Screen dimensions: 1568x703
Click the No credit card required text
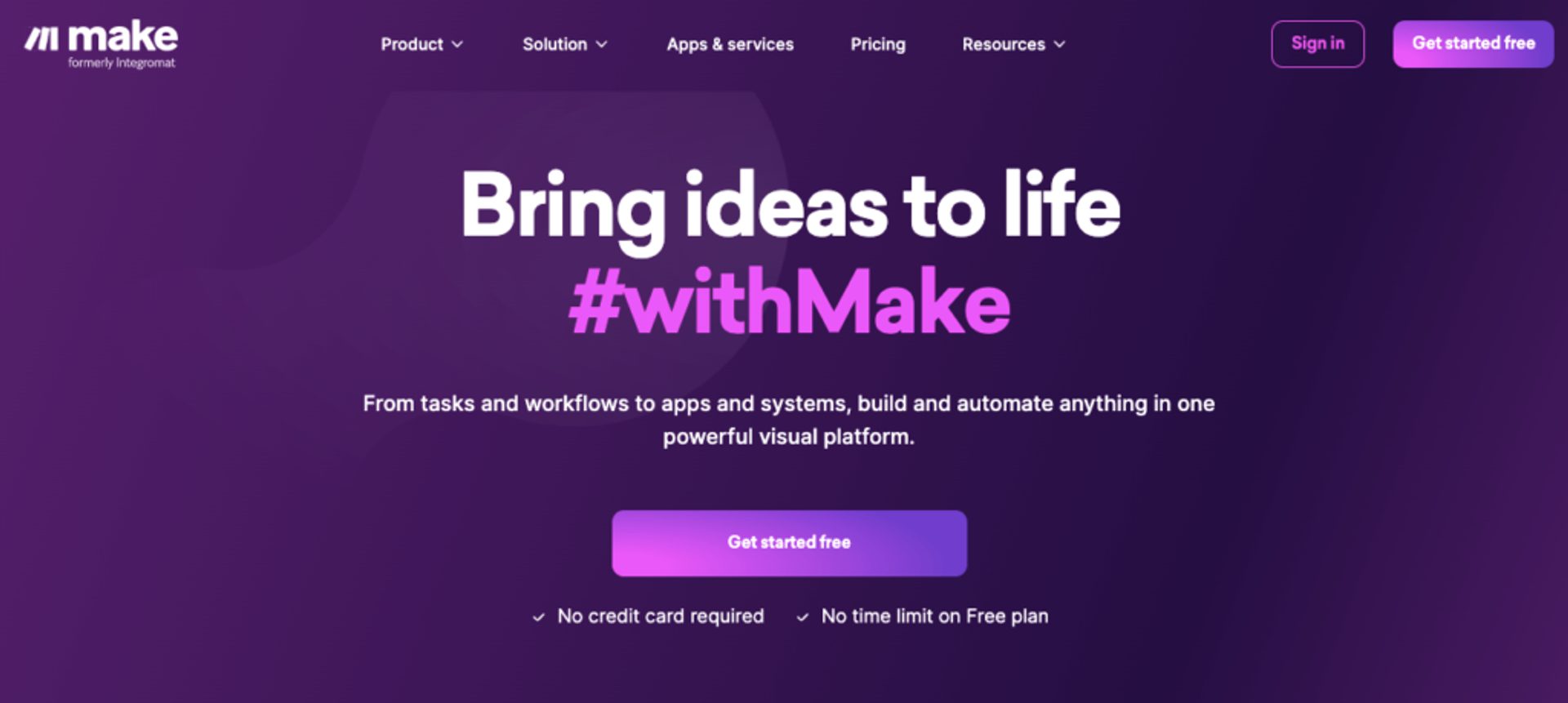point(661,616)
